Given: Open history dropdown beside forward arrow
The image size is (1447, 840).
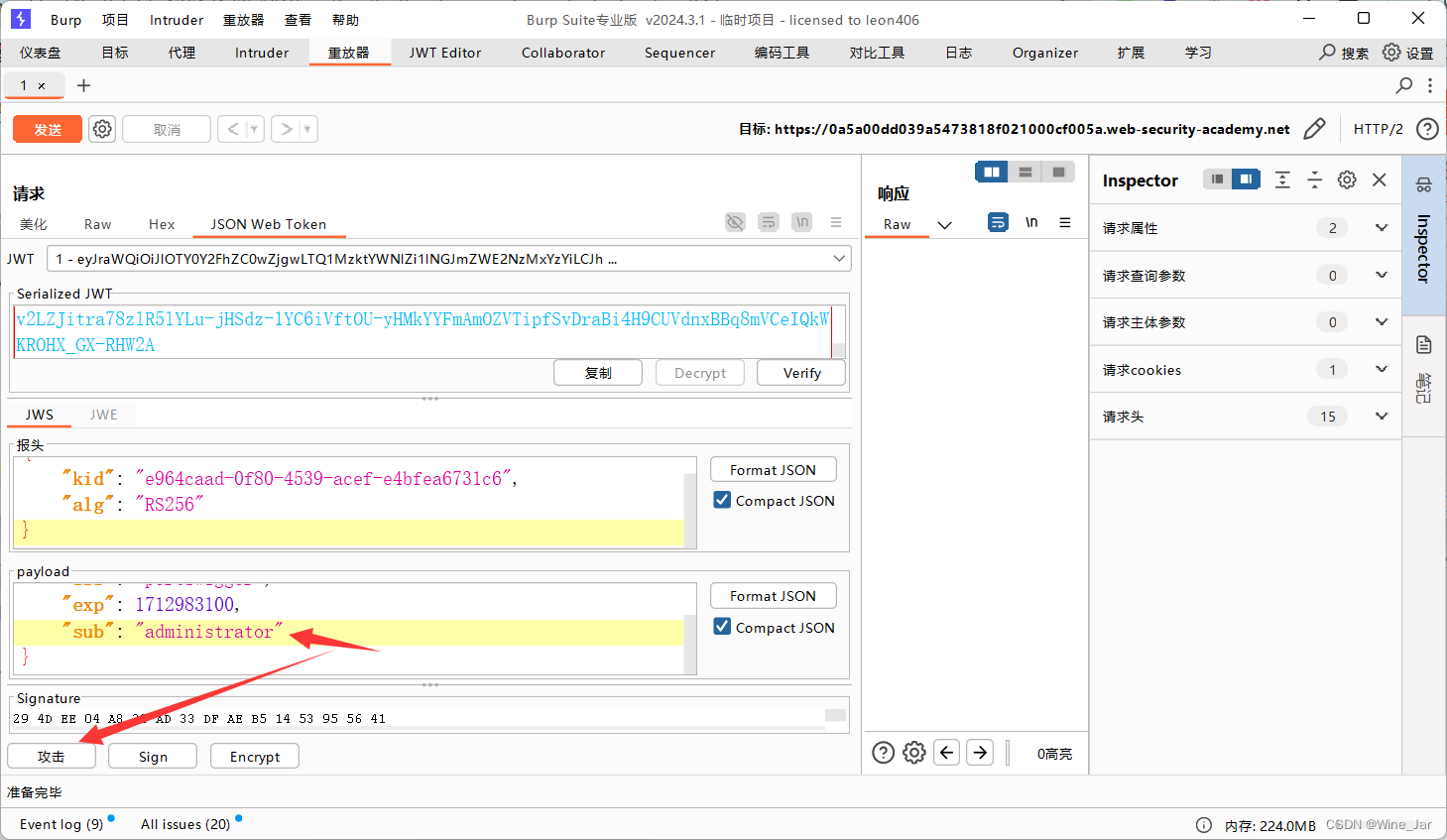Looking at the screenshot, I should point(307,129).
